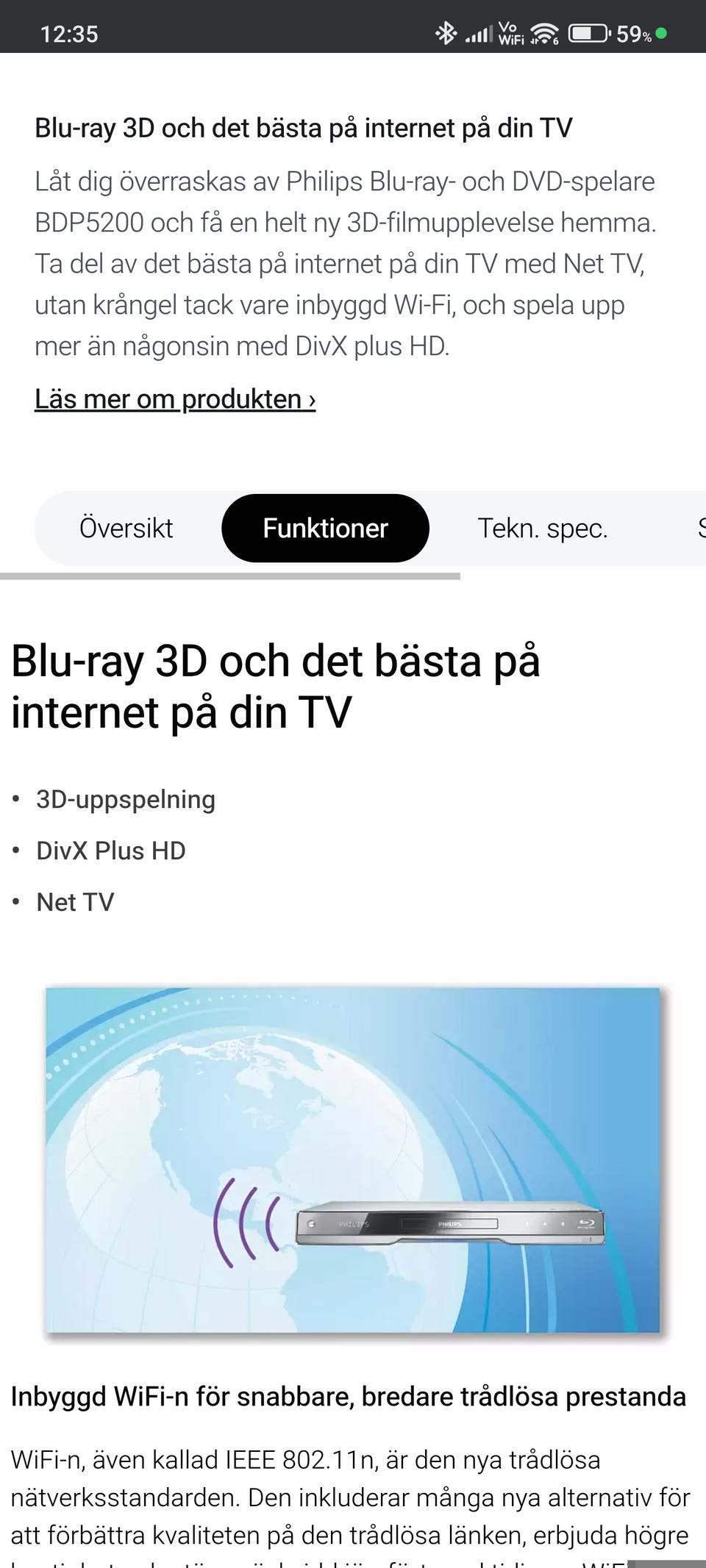706x1568 pixels.
Task: Tap the Wi-Fi 6 status icon
Action: click(545, 34)
